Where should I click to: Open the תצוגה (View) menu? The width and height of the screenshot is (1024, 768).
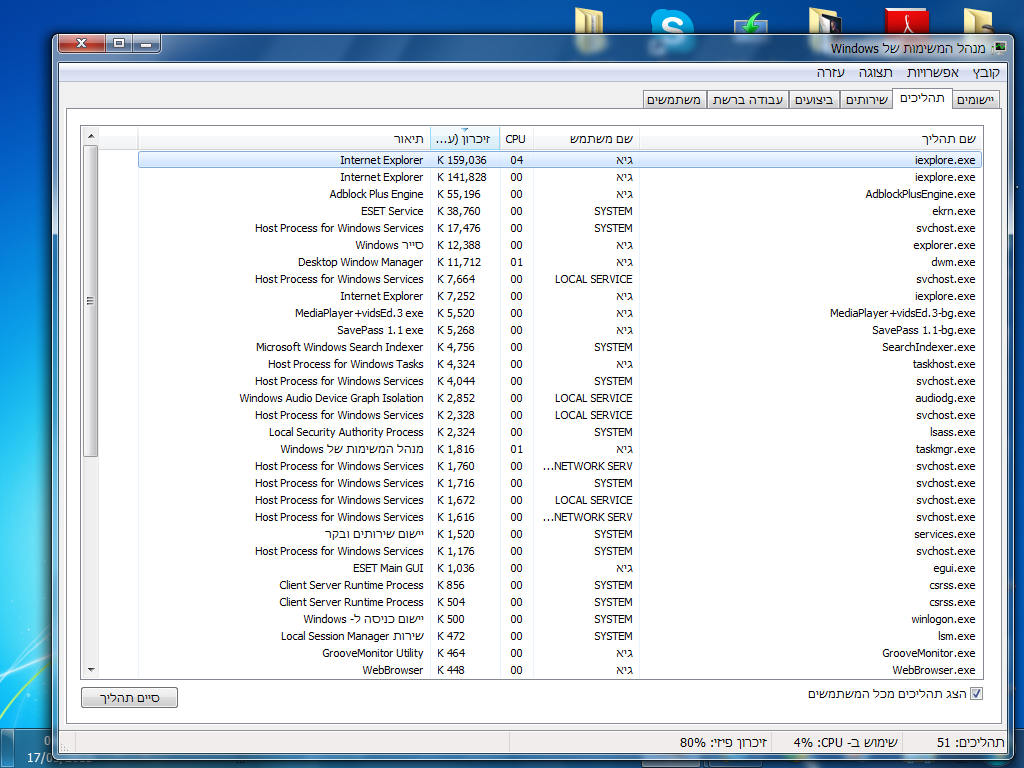tap(876, 73)
